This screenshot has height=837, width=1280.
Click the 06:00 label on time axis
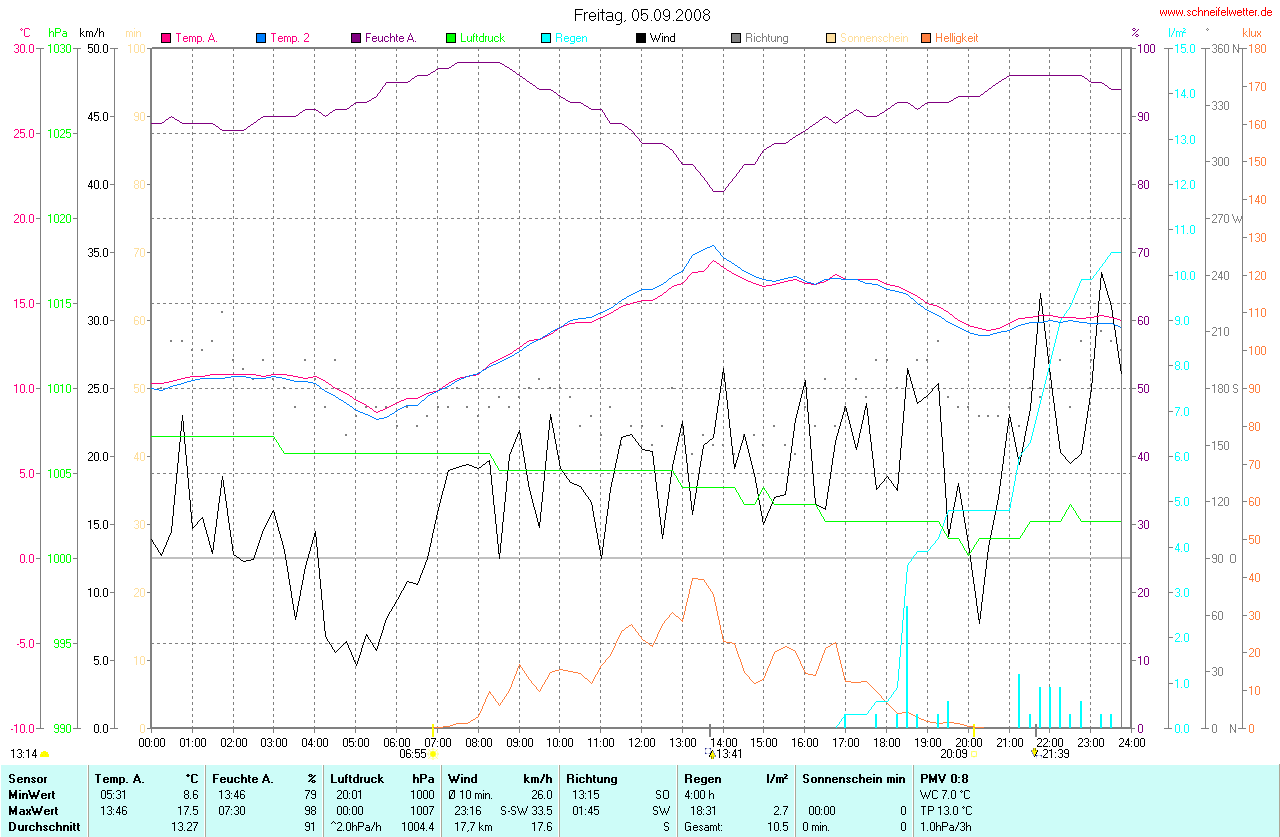coord(396,742)
